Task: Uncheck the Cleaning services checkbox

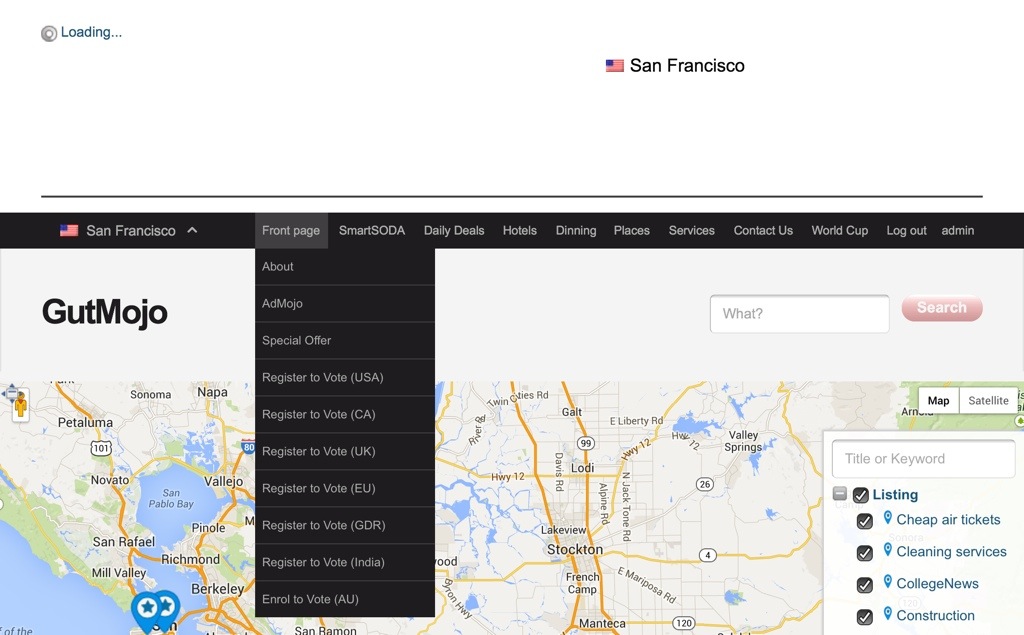Action: pos(865,553)
